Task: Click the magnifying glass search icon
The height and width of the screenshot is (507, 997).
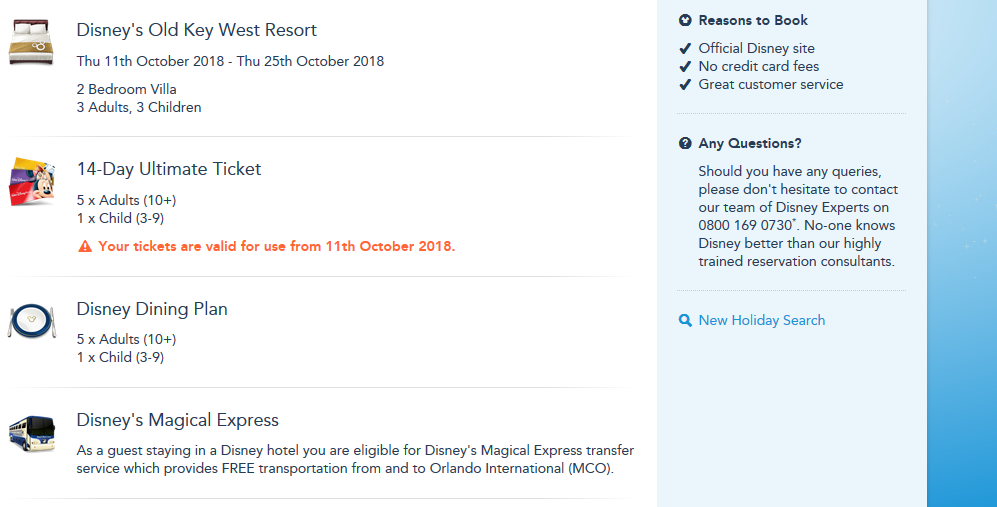Action: (685, 321)
